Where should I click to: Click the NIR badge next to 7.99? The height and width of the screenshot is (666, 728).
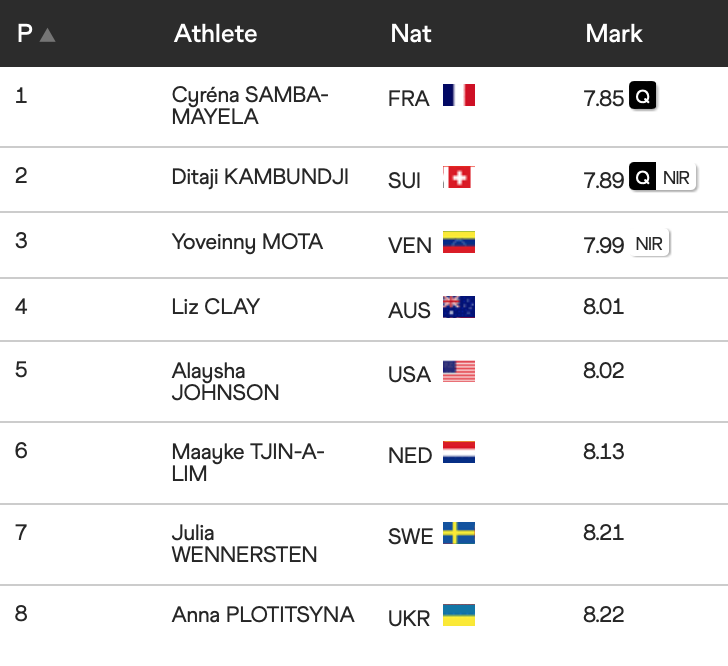click(649, 244)
